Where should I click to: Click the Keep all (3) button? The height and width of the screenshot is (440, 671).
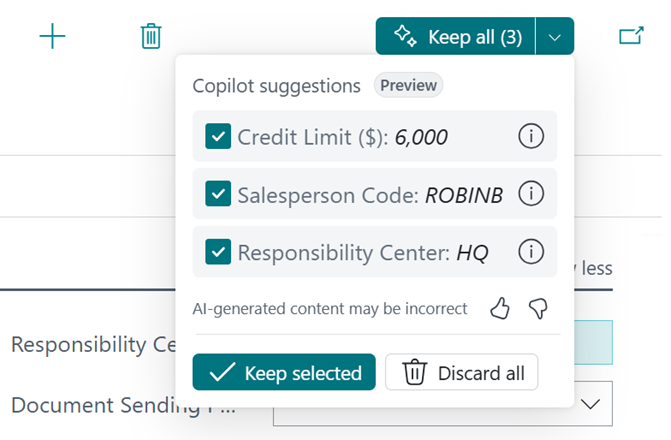tap(456, 37)
